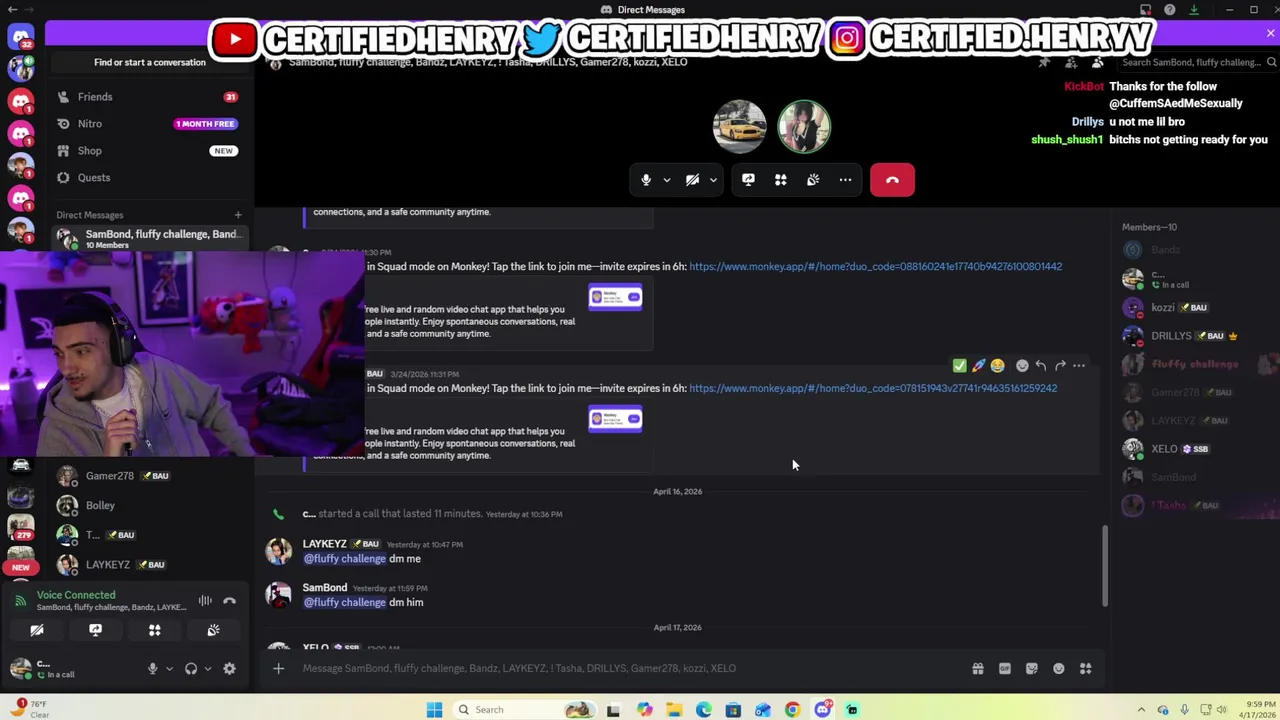Create a new DM with plus icon
This screenshot has height=720, width=1280.
[x=238, y=215]
